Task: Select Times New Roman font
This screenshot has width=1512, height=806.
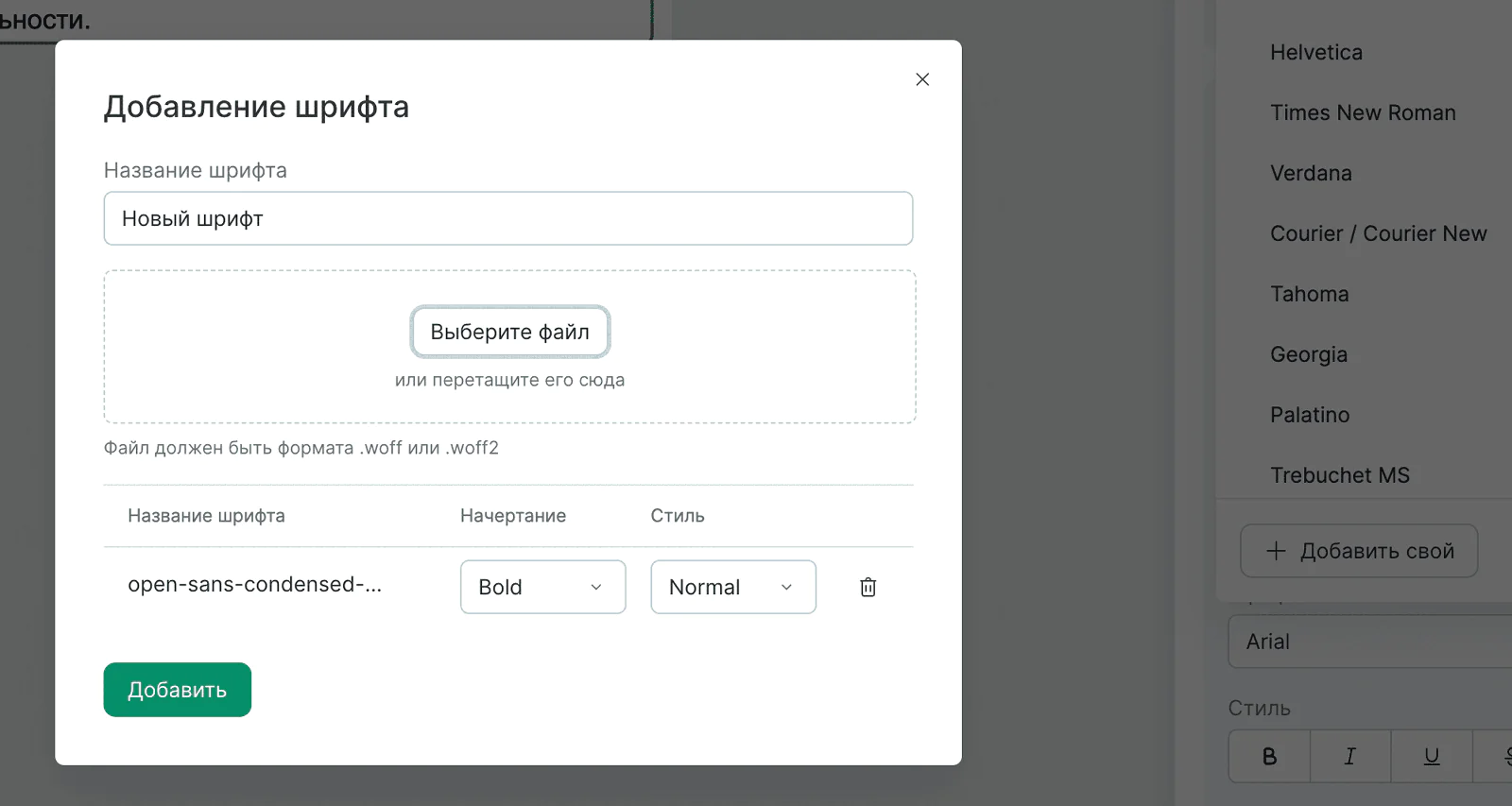Action: point(1363,113)
